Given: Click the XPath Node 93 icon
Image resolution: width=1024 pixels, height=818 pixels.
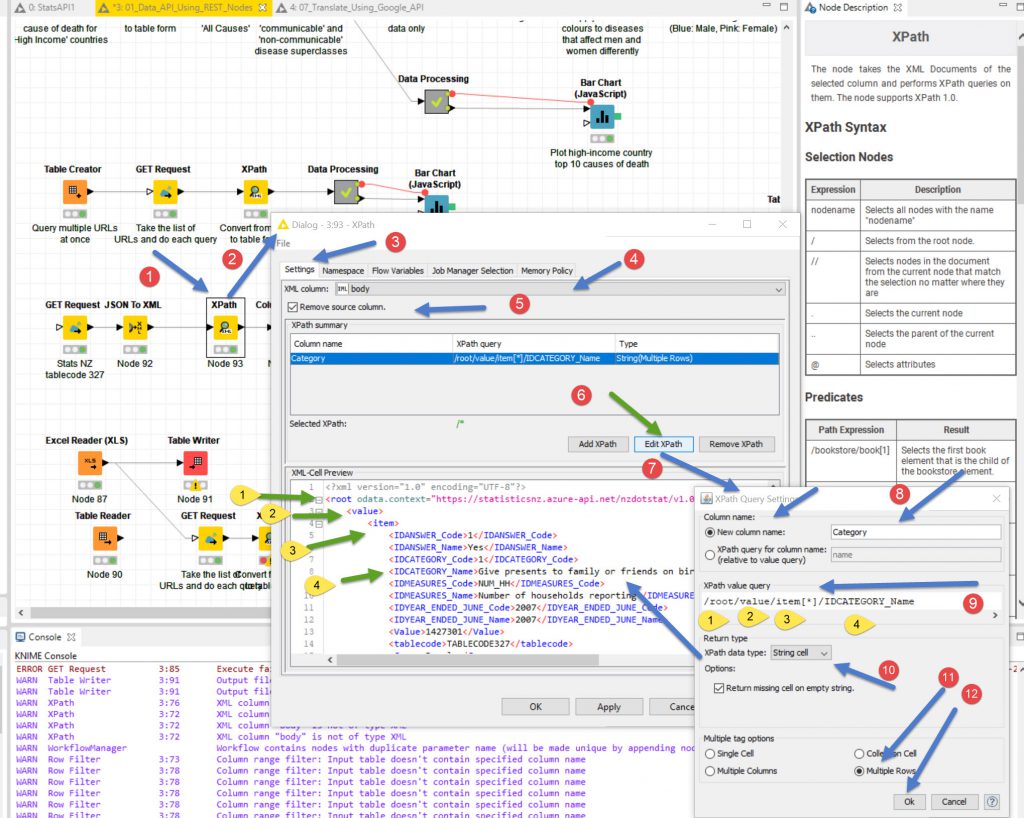Looking at the screenshot, I should click(x=225, y=327).
